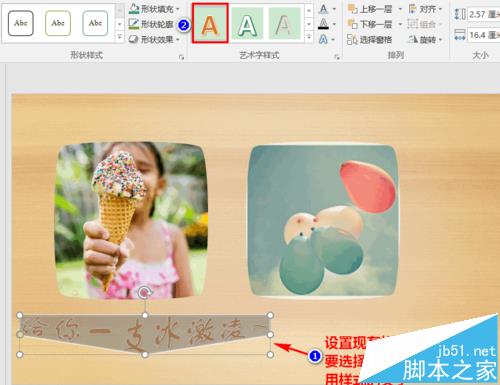
Task: Open Shape Fill (形状填充) menu
Action: point(154,9)
